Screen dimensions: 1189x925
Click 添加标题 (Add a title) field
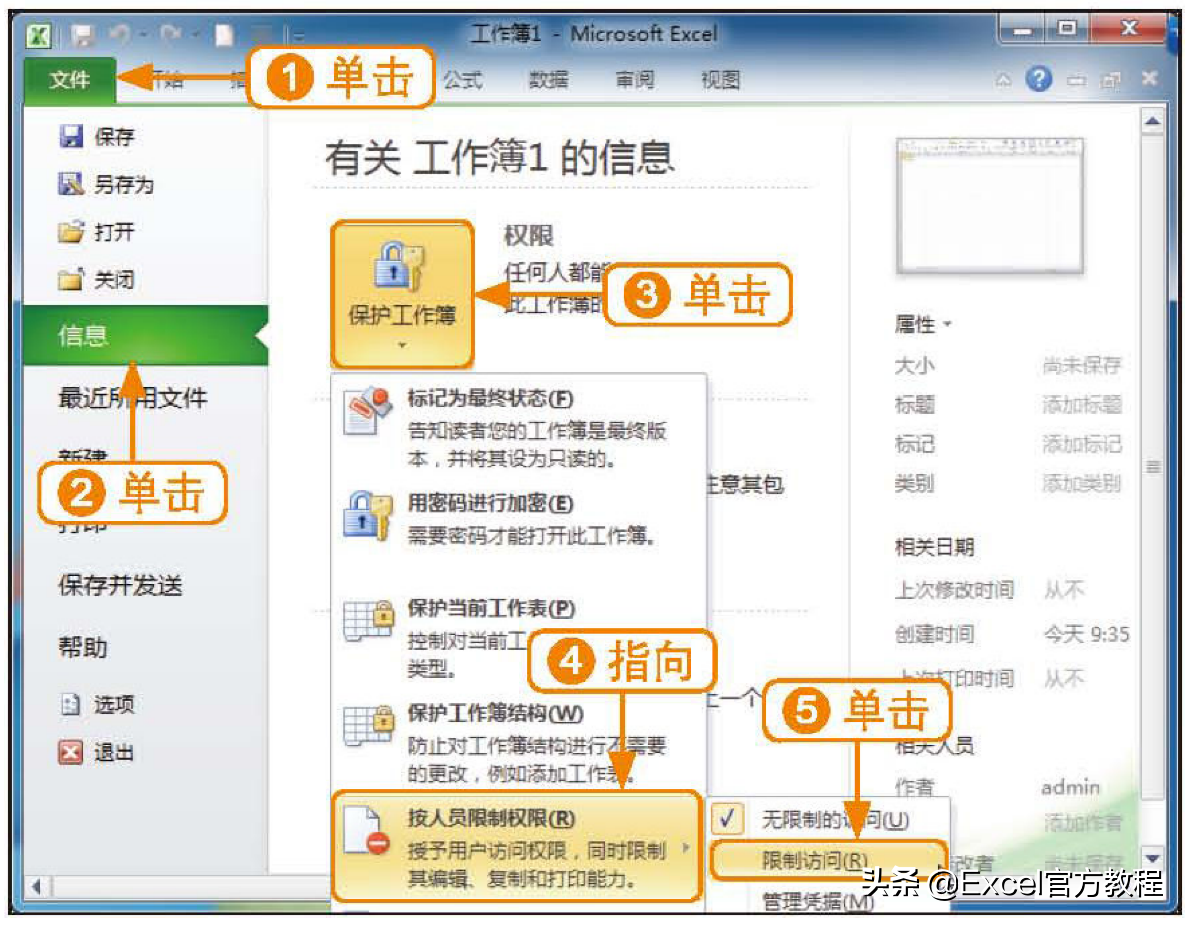click(x=1081, y=405)
